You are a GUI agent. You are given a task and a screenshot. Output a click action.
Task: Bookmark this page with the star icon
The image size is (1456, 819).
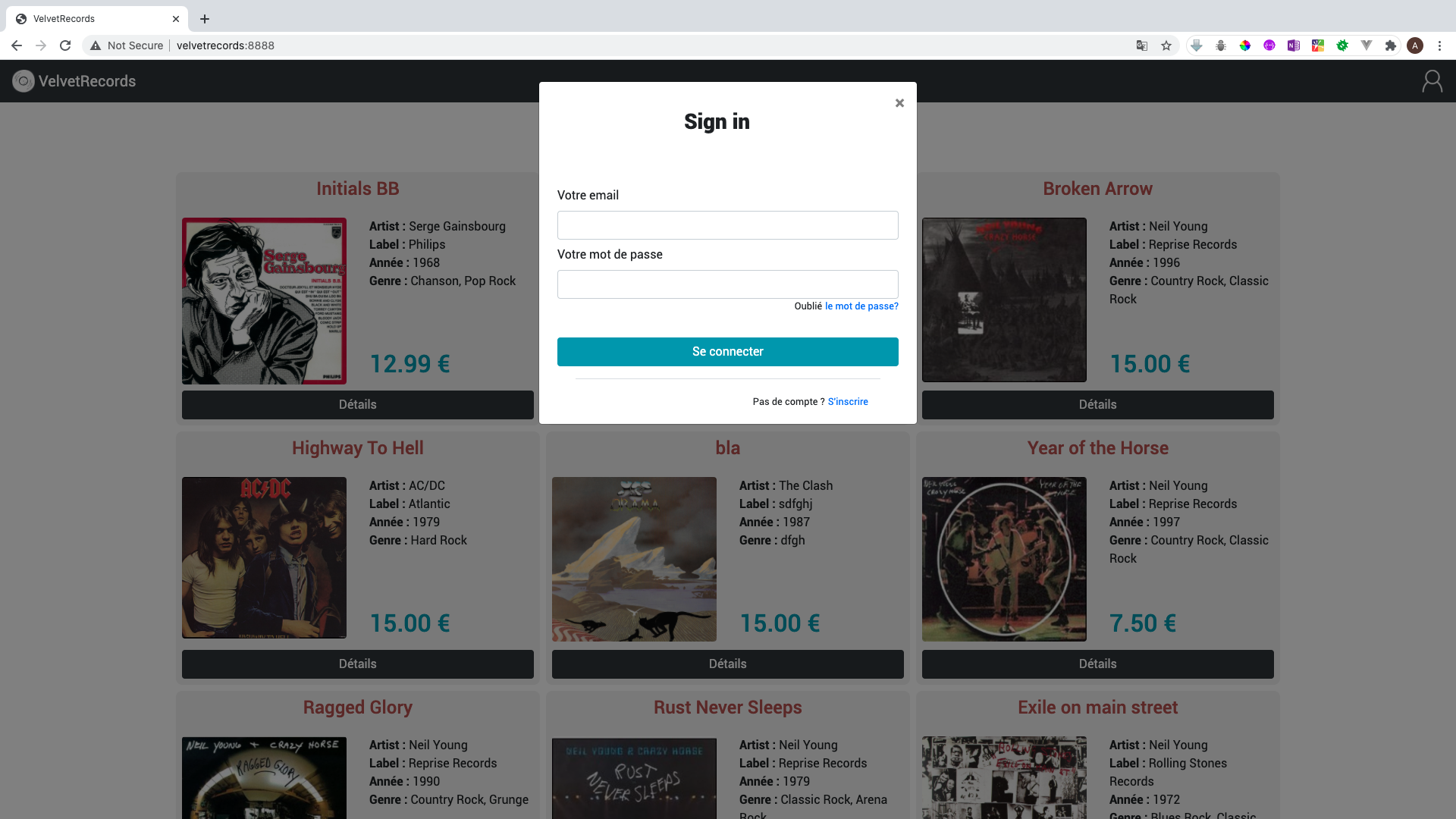(x=1166, y=45)
